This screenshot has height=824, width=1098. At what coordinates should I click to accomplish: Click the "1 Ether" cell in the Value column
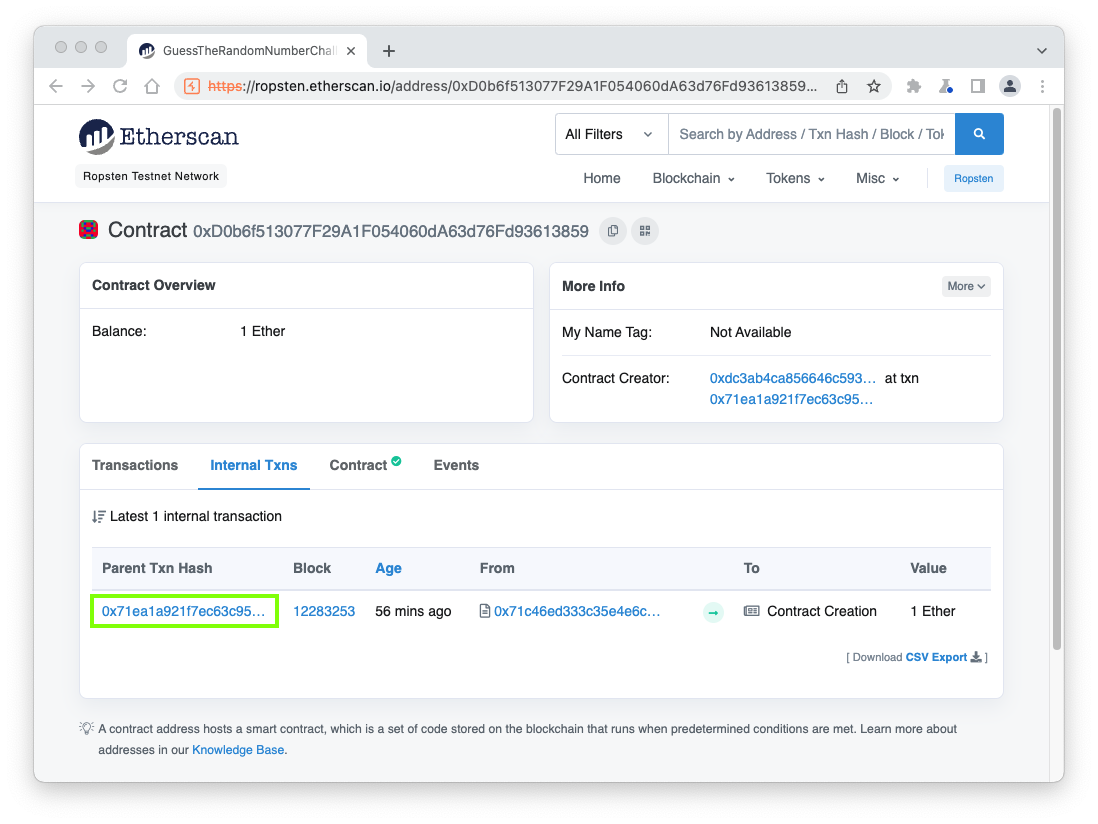pyautogui.click(x=933, y=611)
